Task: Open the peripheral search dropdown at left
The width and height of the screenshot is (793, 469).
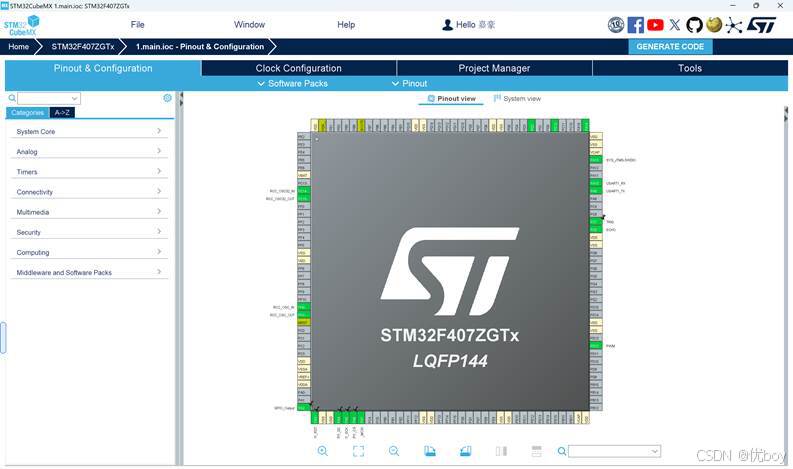Action: click(74, 98)
